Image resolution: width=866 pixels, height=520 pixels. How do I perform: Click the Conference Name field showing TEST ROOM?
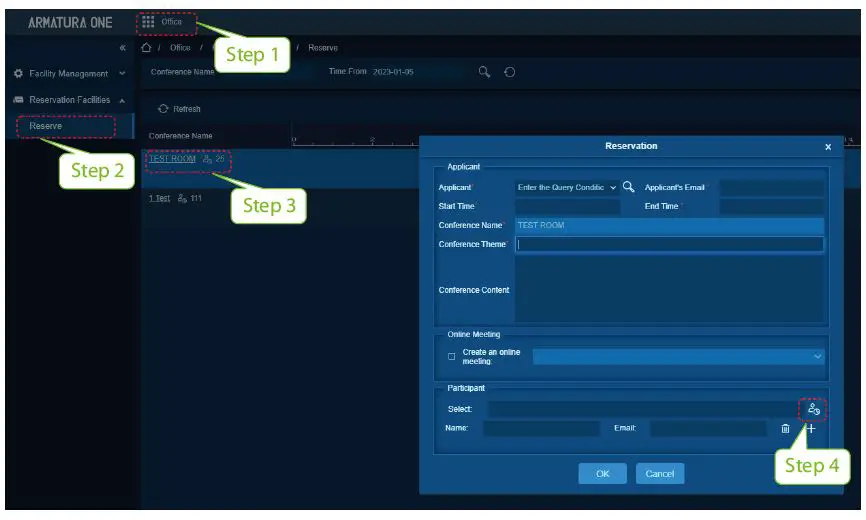[x=669, y=225]
